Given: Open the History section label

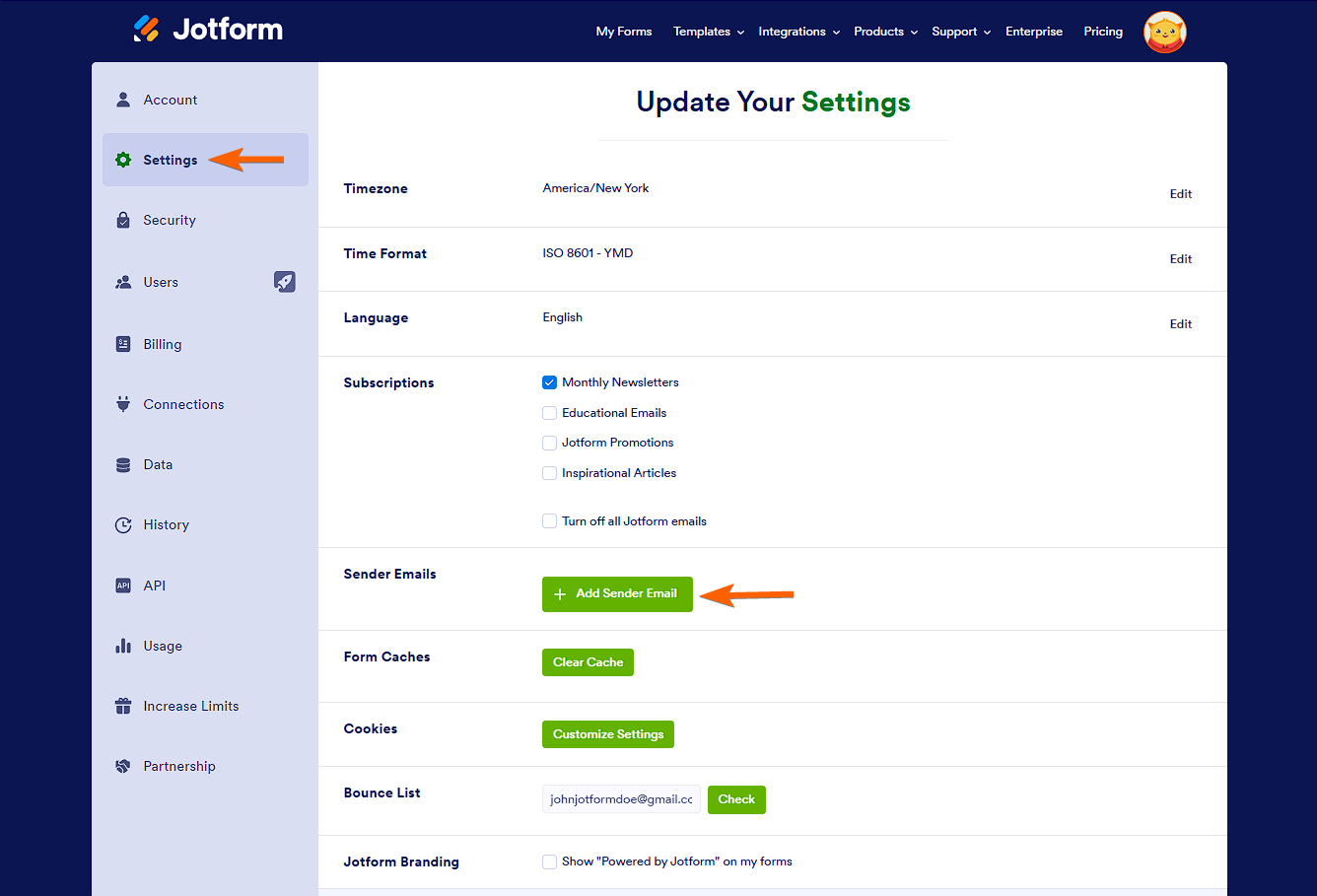Looking at the screenshot, I should coord(166,525).
